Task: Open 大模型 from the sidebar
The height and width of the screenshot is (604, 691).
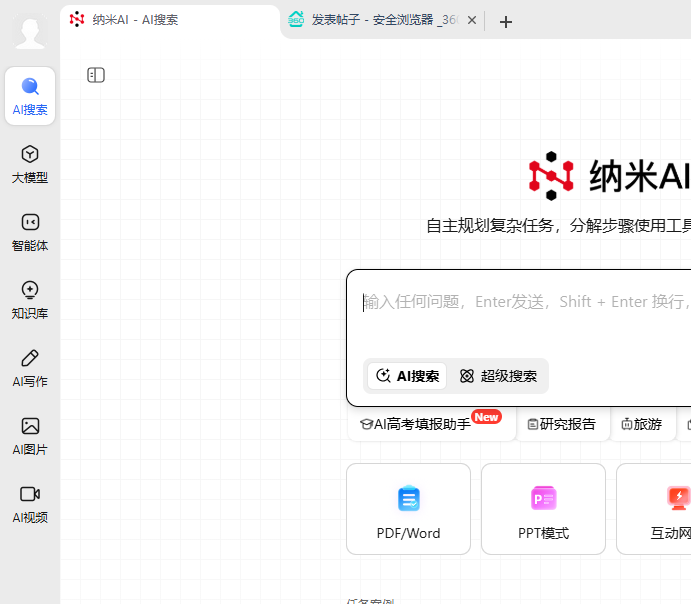Action: [30, 164]
